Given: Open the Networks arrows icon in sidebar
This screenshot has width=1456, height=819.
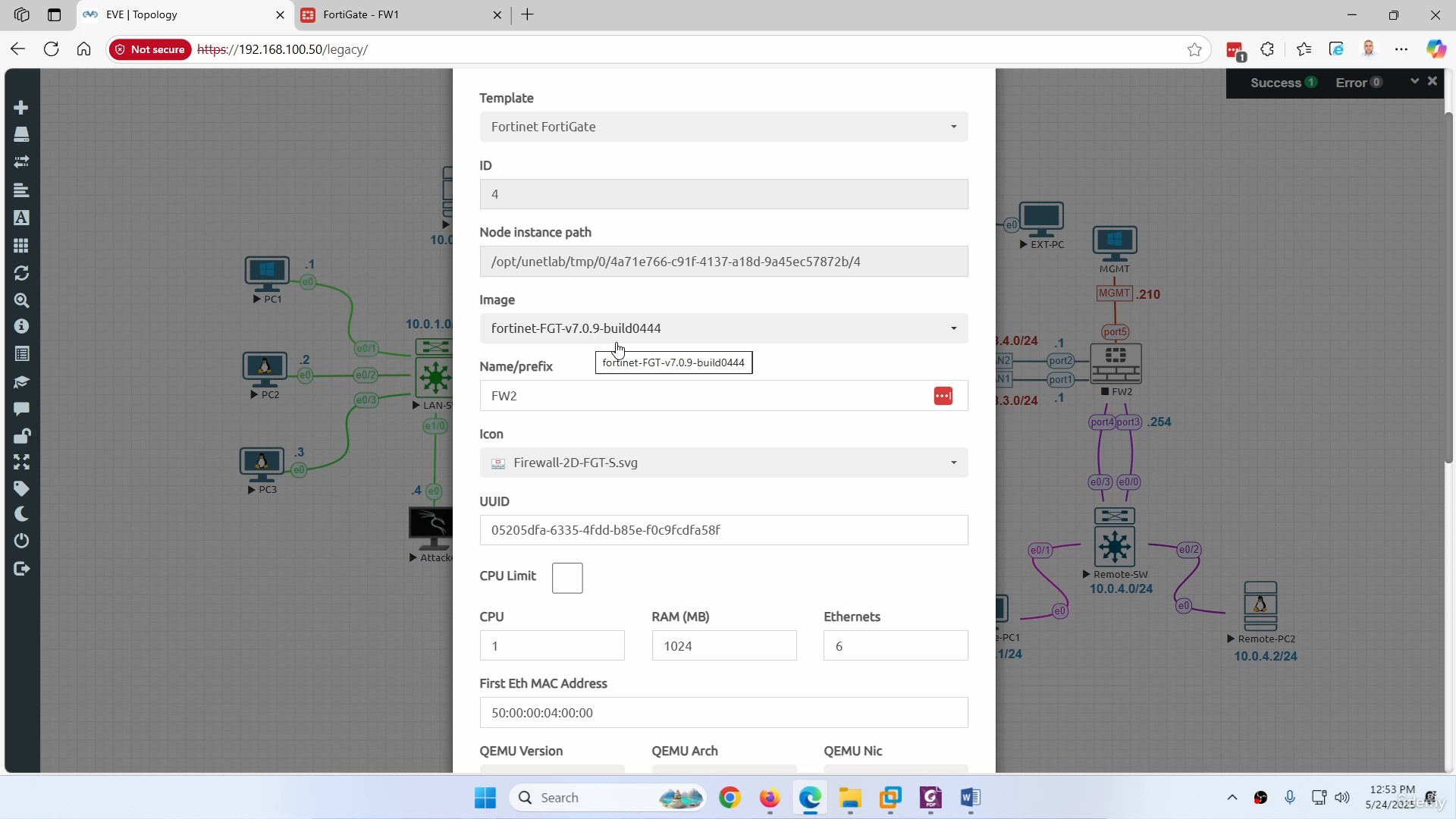Looking at the screenshot, I should coord(21,162).
